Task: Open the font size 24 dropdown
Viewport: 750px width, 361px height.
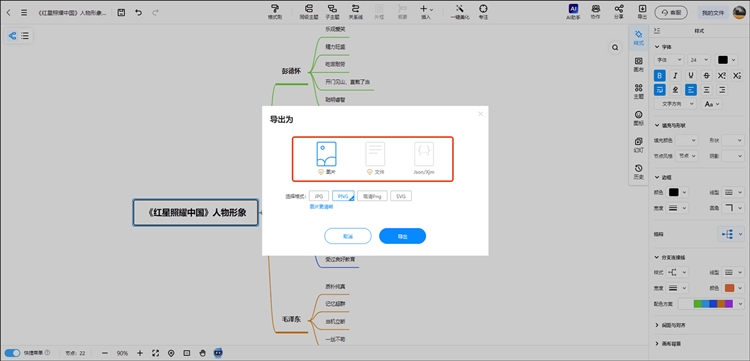Action: coord(699,60)
